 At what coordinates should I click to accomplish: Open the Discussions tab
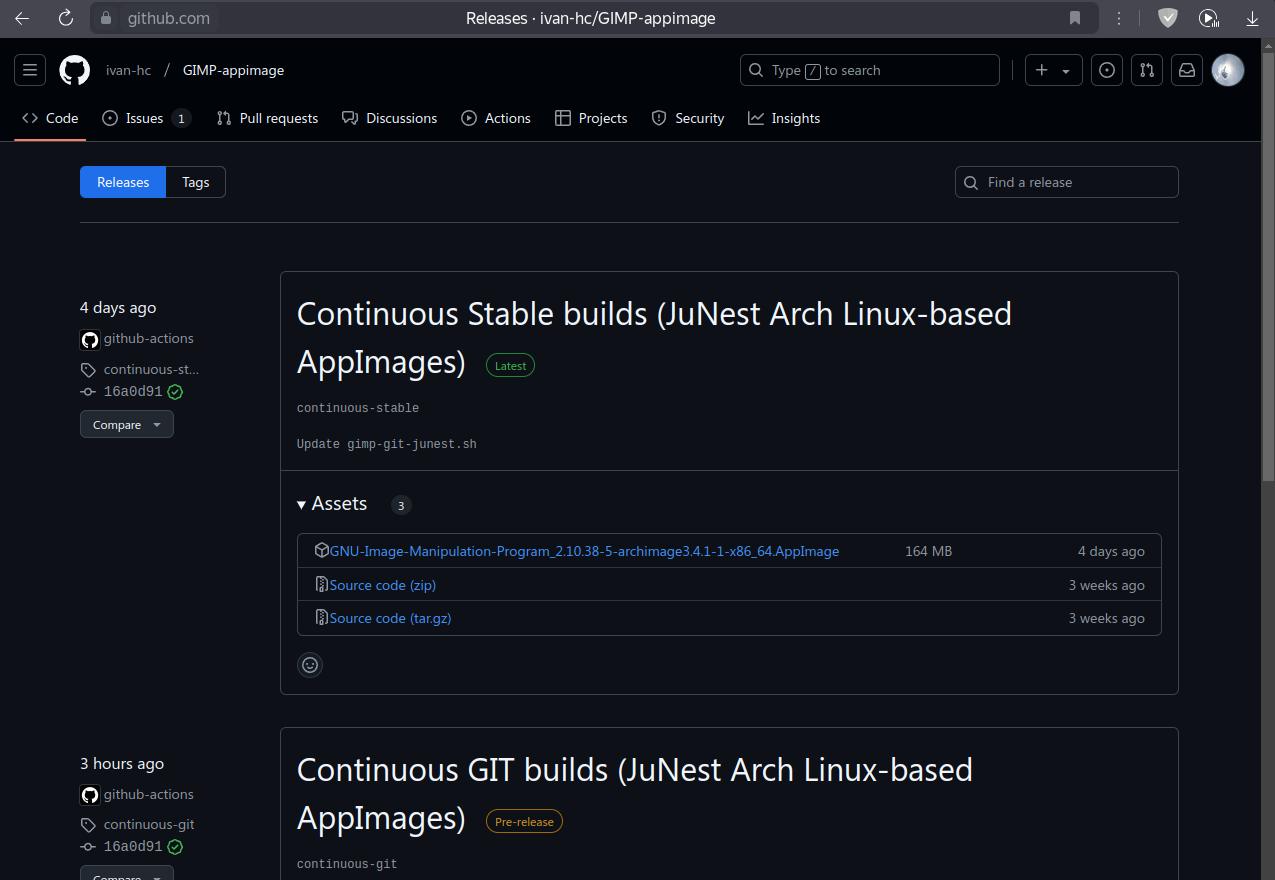coord(390,118)
